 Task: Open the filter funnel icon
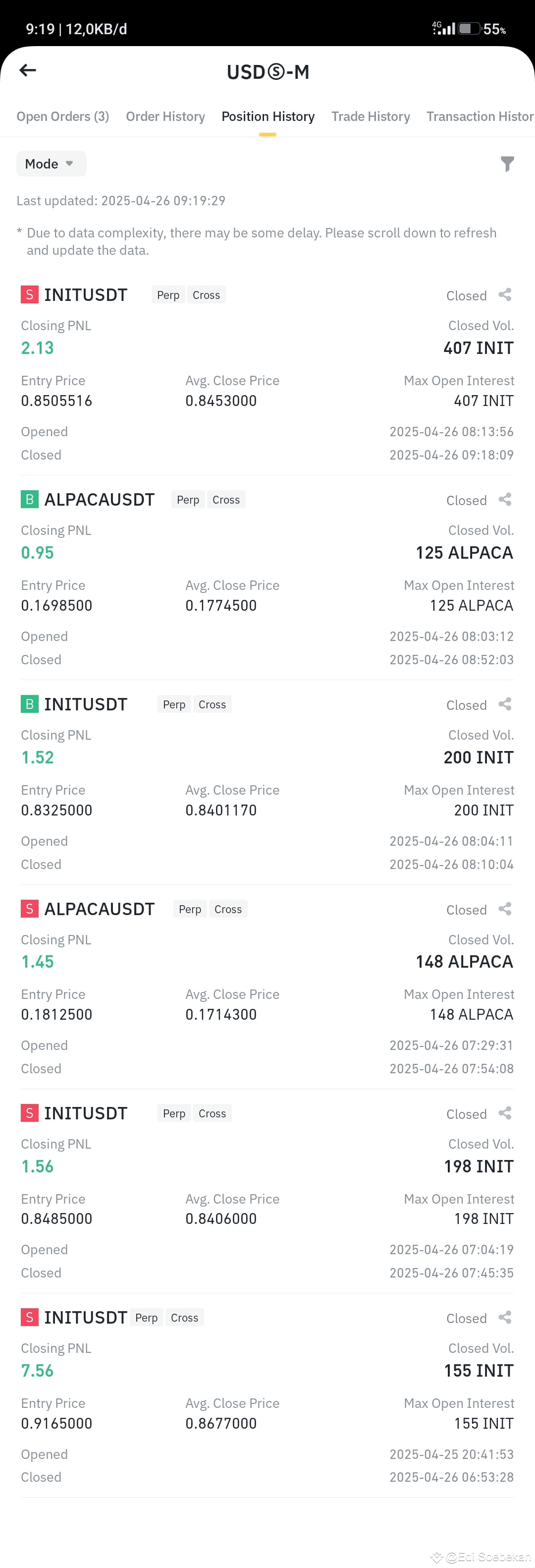(x=507, y=164)
